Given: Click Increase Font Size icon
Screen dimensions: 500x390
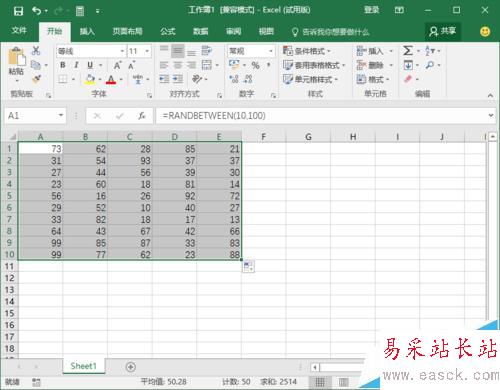Looking at the screenshot, I should point(117,65).
